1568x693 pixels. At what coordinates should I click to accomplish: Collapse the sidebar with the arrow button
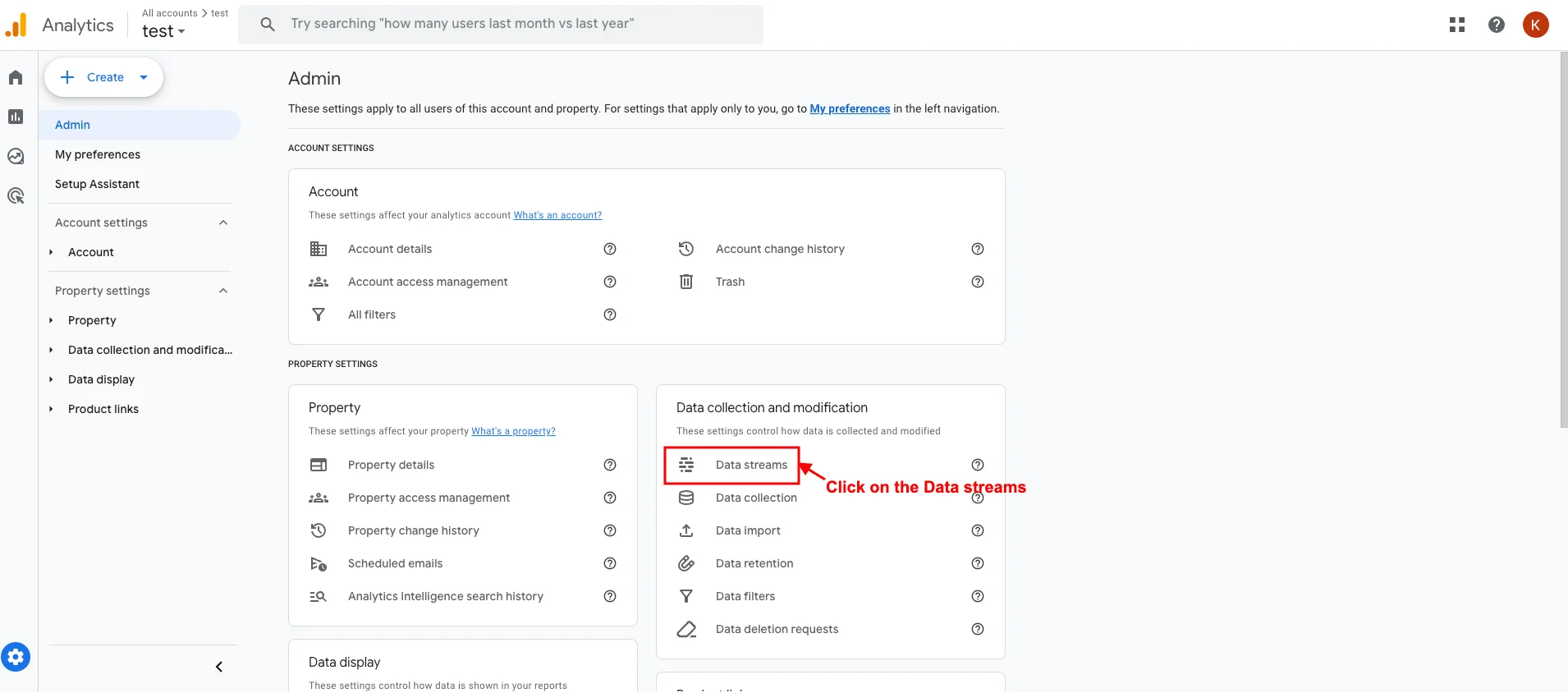[x=219, y=667]
